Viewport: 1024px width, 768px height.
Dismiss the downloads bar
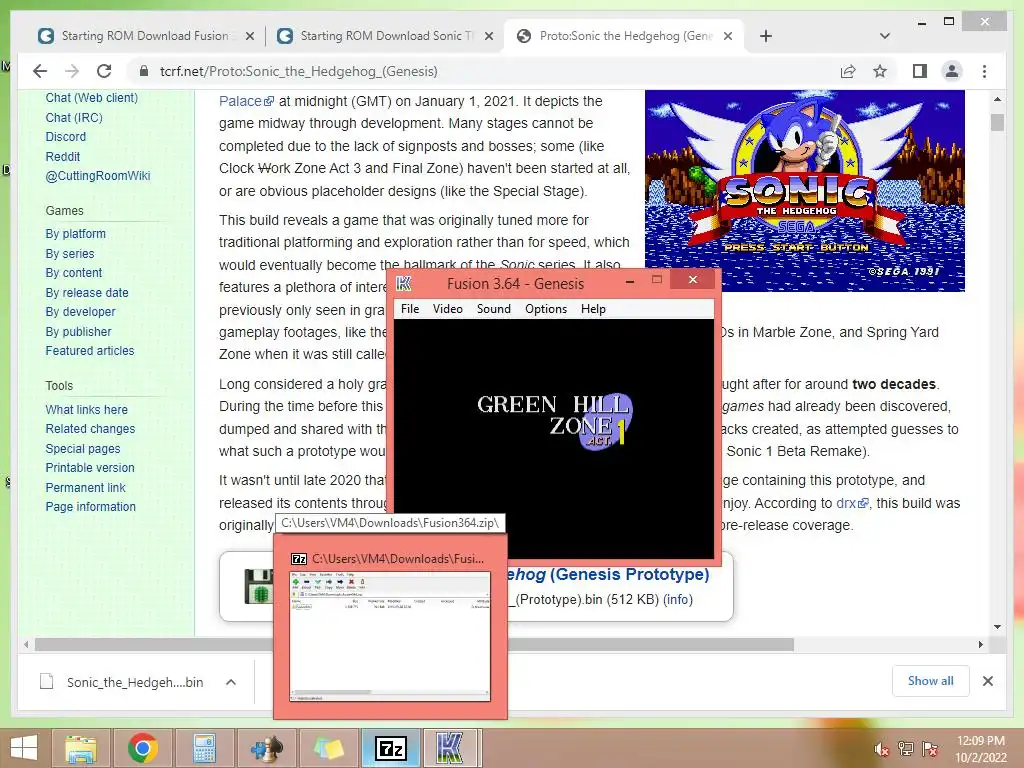point(988,681)
